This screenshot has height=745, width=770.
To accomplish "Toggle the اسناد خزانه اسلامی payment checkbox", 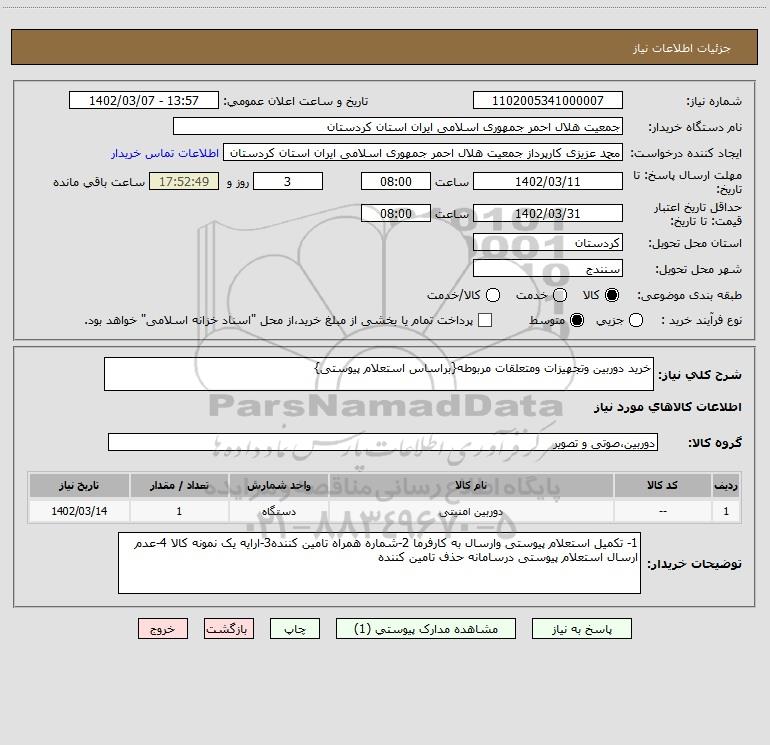I will pos(485,320).
